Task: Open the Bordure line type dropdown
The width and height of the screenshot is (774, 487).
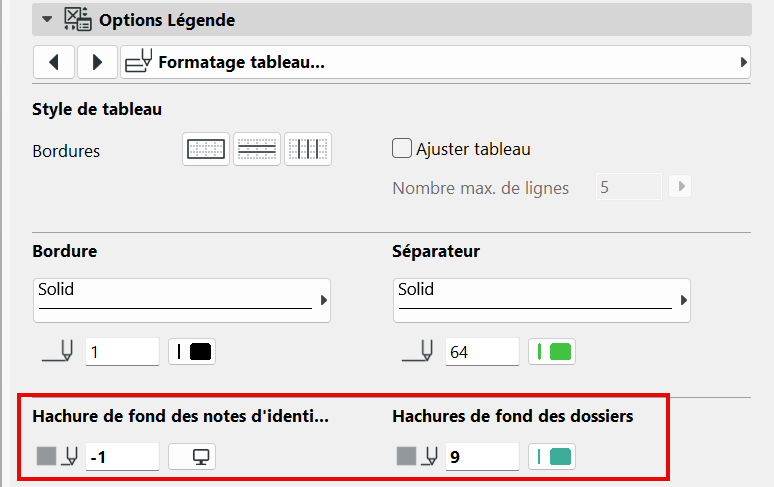Action: pos(181,300)
